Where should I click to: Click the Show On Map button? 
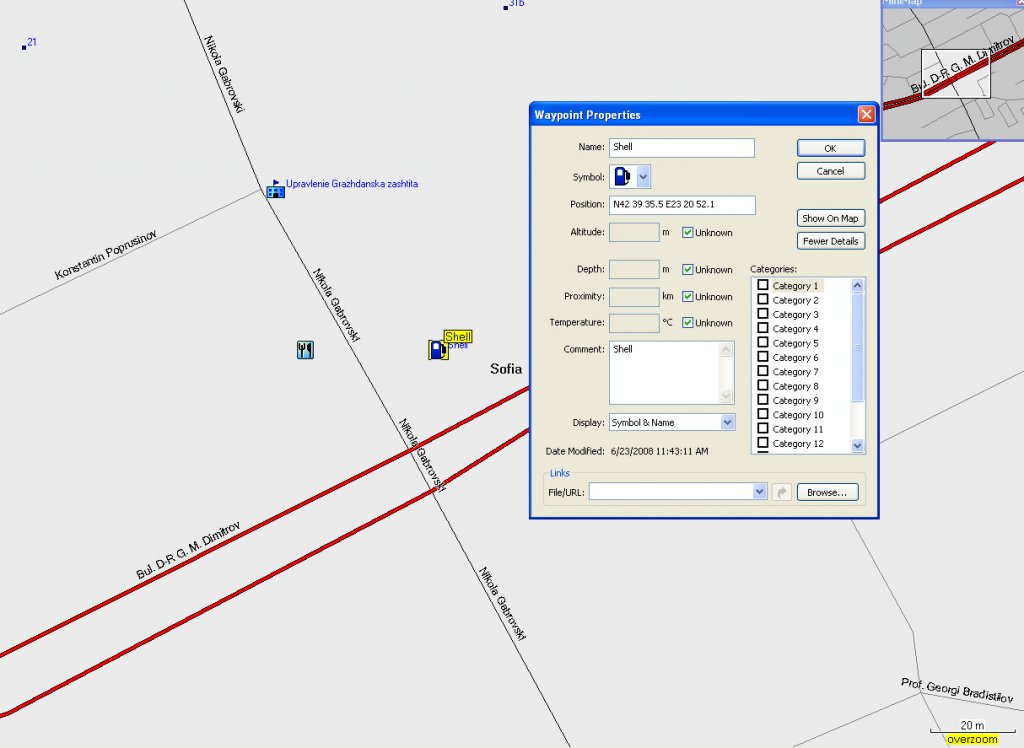tap(830, 218)
